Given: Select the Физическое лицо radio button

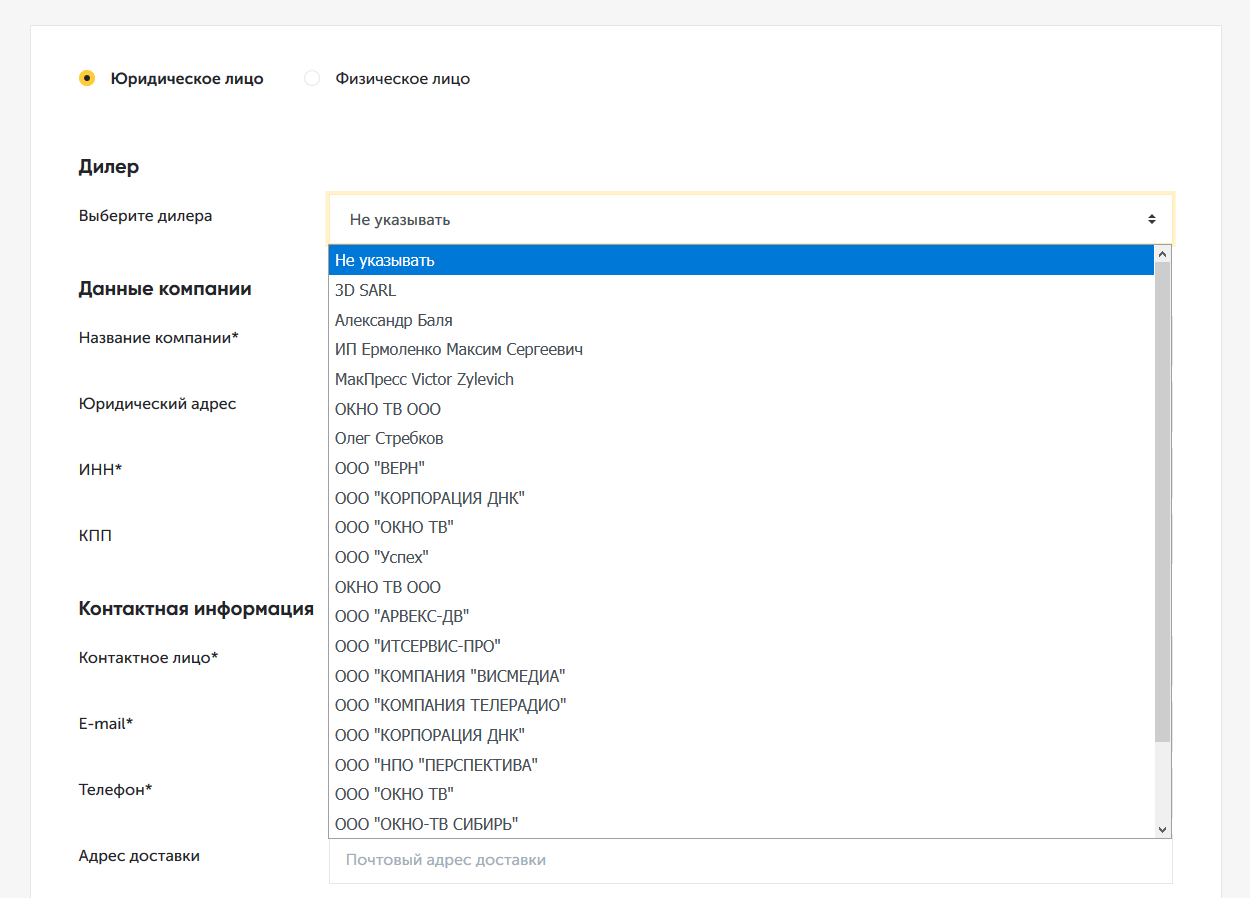Looking at the screenshot, I should [x=312, y=78].
